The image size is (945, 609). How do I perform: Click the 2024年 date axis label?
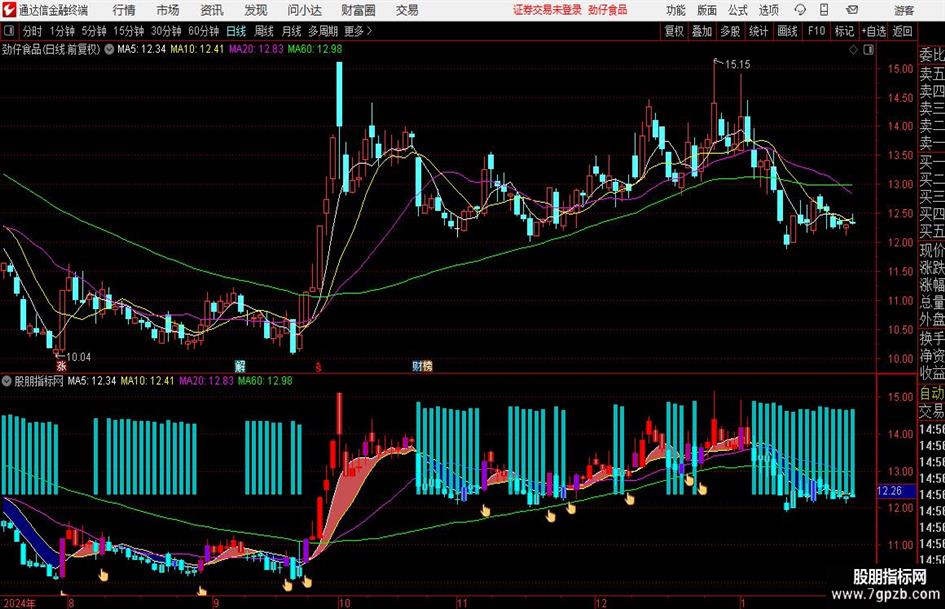[20, 603]
